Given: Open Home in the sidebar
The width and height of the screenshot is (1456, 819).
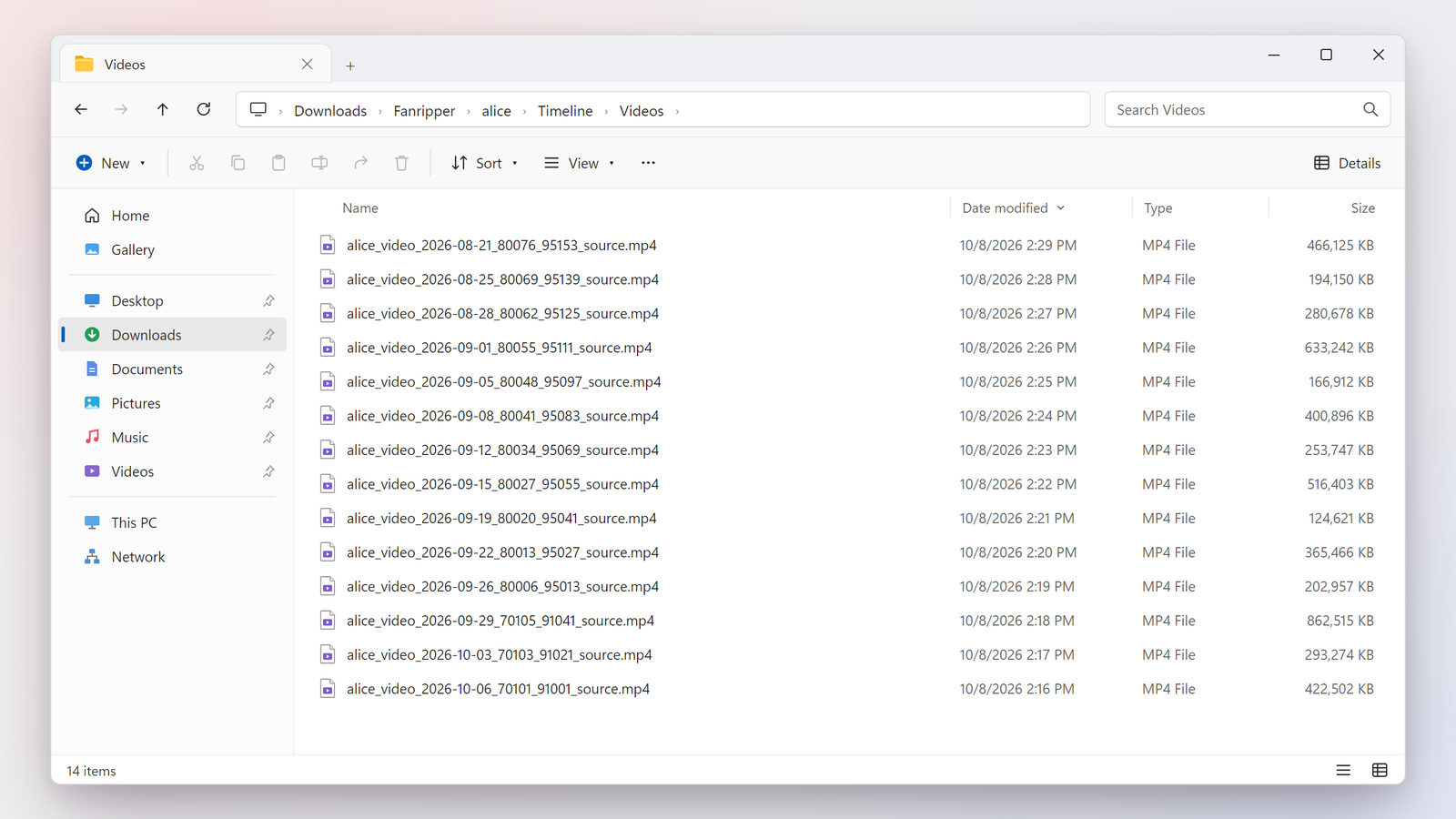Looking at the screenshot, I should click(x=173, y=216).
